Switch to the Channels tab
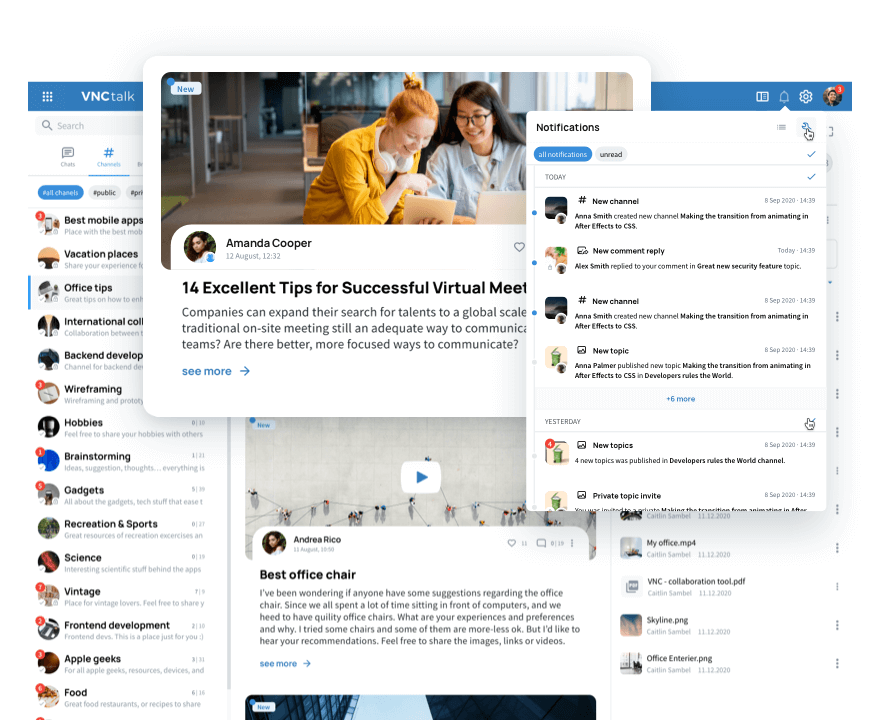Image resolution: width=881 pixels, height=720 pixels. point(108,157)
